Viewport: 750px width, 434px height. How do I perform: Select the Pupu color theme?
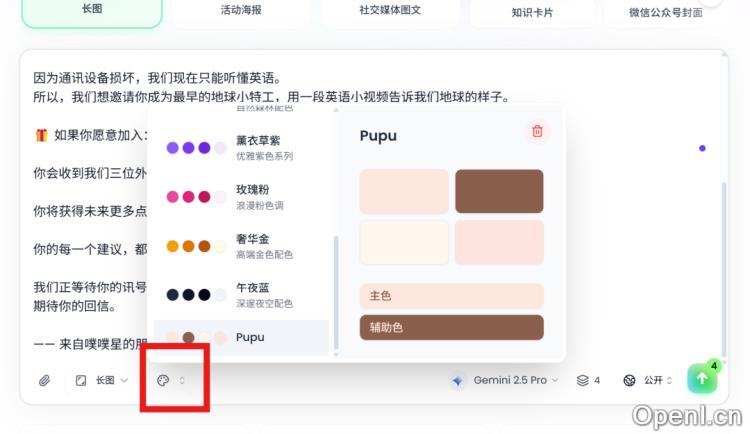tap(241, 337)
